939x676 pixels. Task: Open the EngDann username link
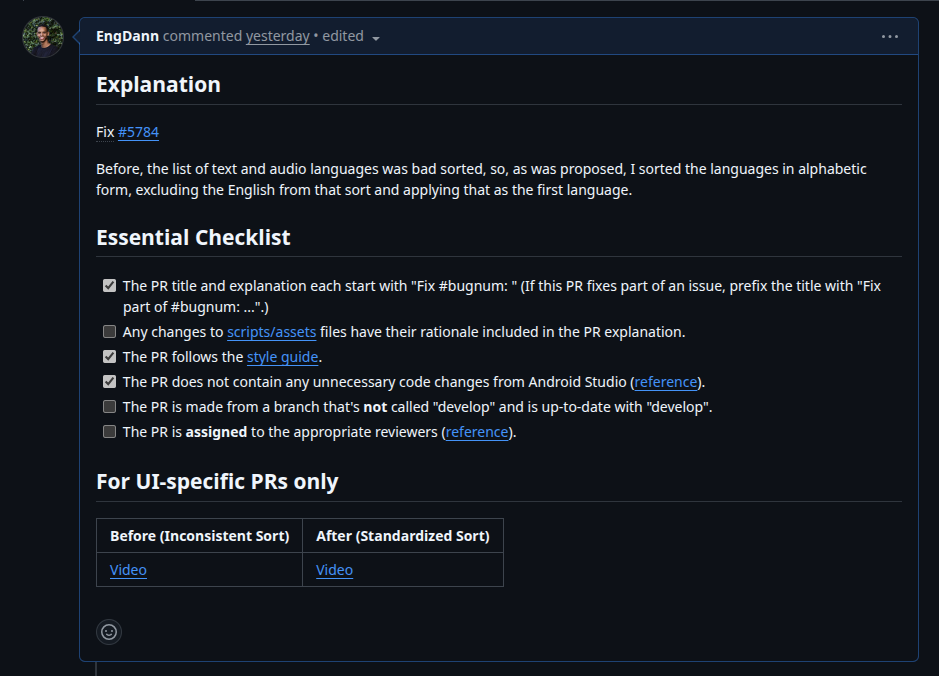coord(127,36)
